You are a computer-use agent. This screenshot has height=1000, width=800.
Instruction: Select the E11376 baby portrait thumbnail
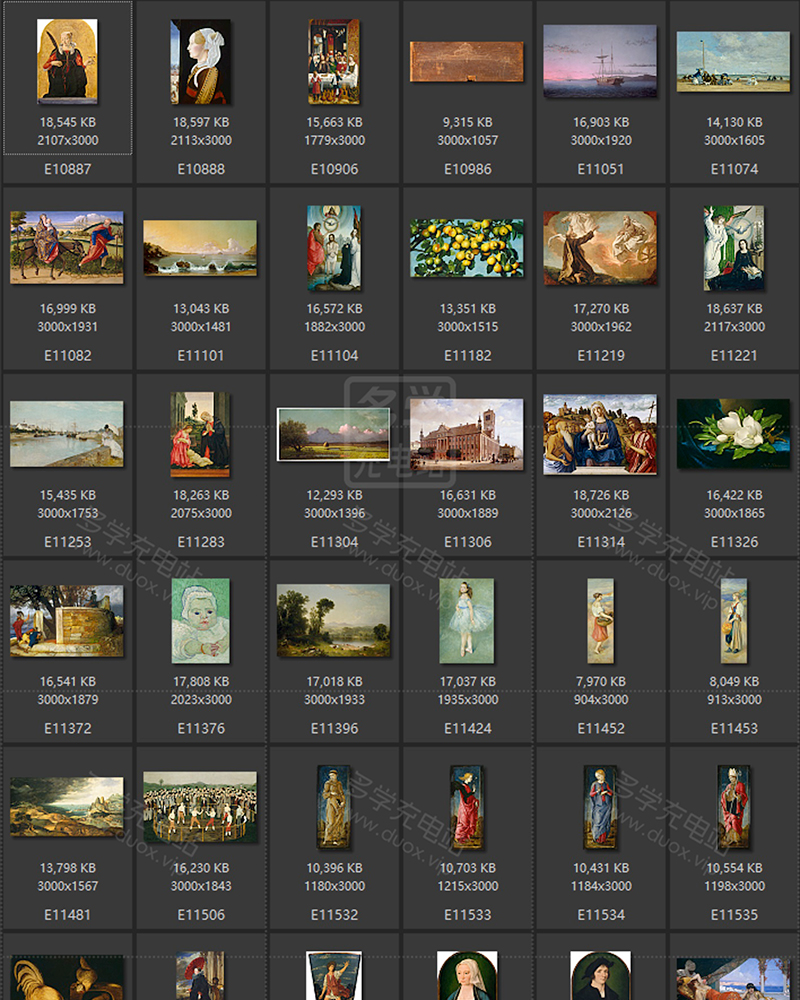click(200, 620)
